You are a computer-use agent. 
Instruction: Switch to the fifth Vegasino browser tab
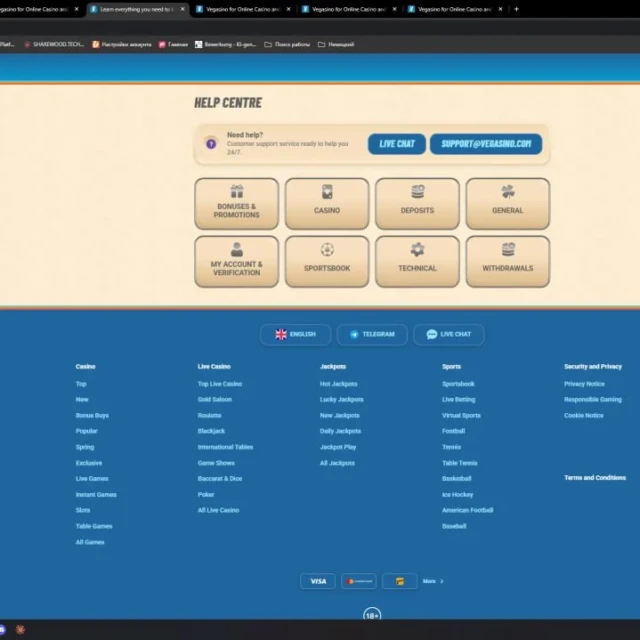coord(455,9)
